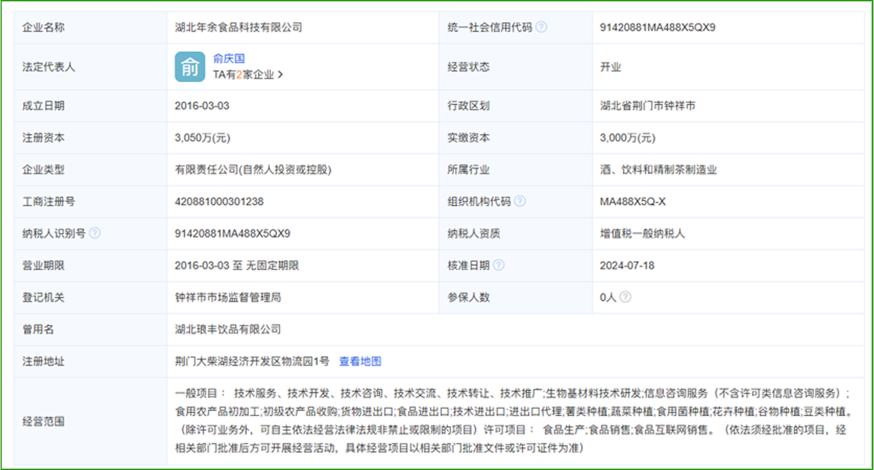Select company name 湖北年余食品科技有限公司
The width and height of the screenshot is (874, 470).
tap(239, 27)
